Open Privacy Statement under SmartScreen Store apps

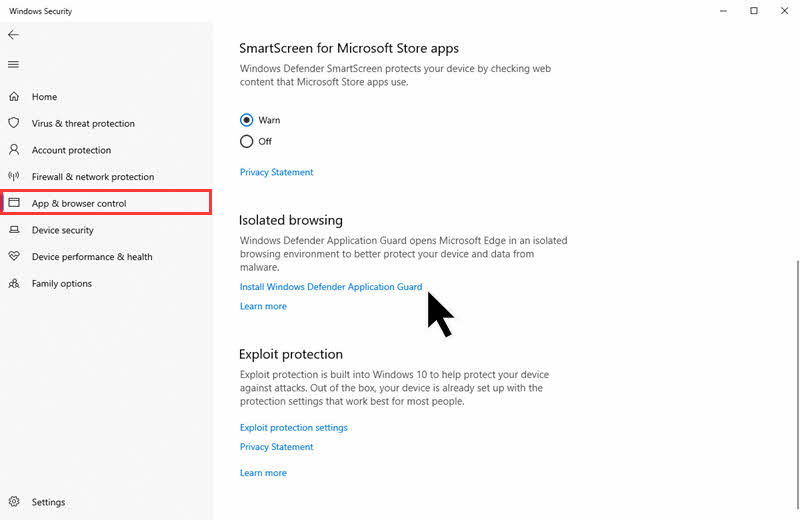coord(277,172)
